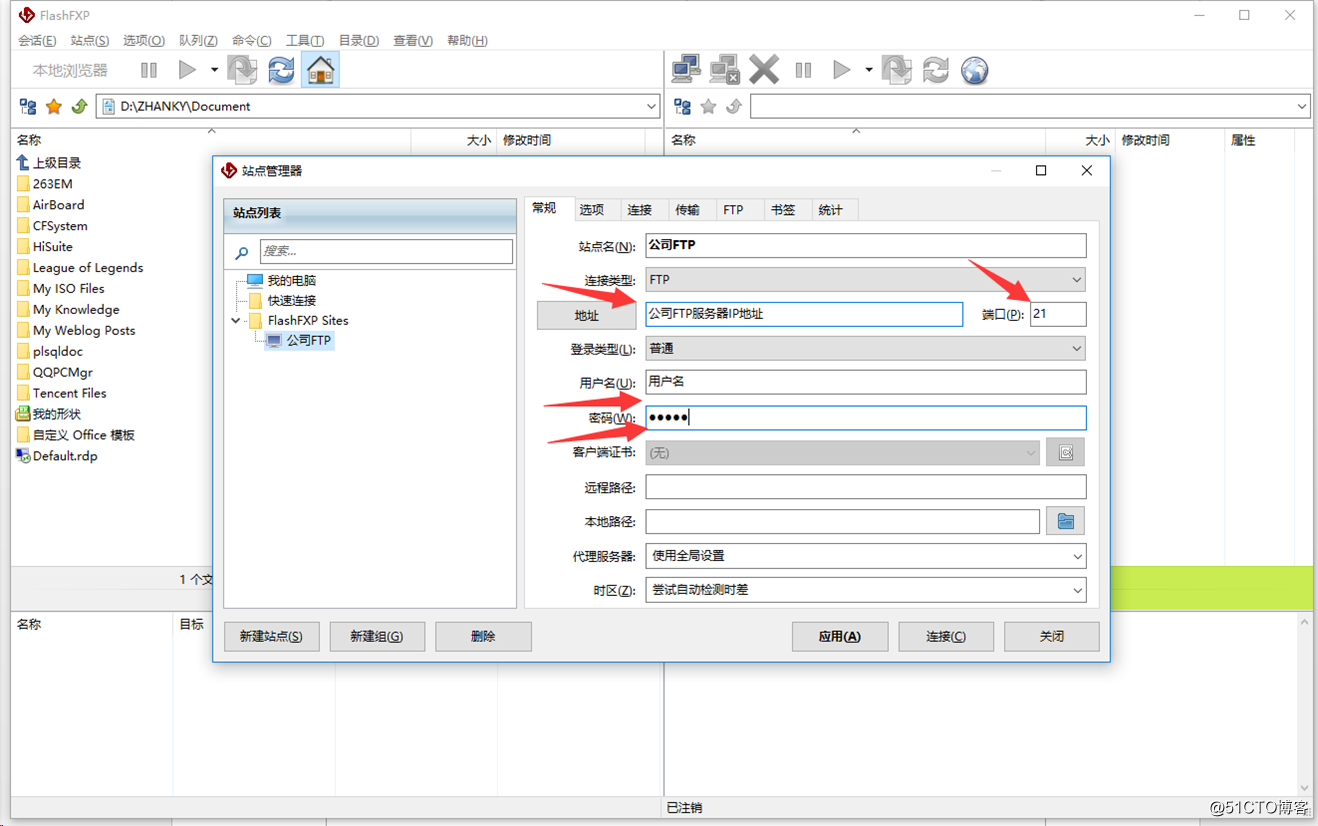Click the search magnifier icon in site list
Screen dimensions: 1318x826
coord(241,252)
